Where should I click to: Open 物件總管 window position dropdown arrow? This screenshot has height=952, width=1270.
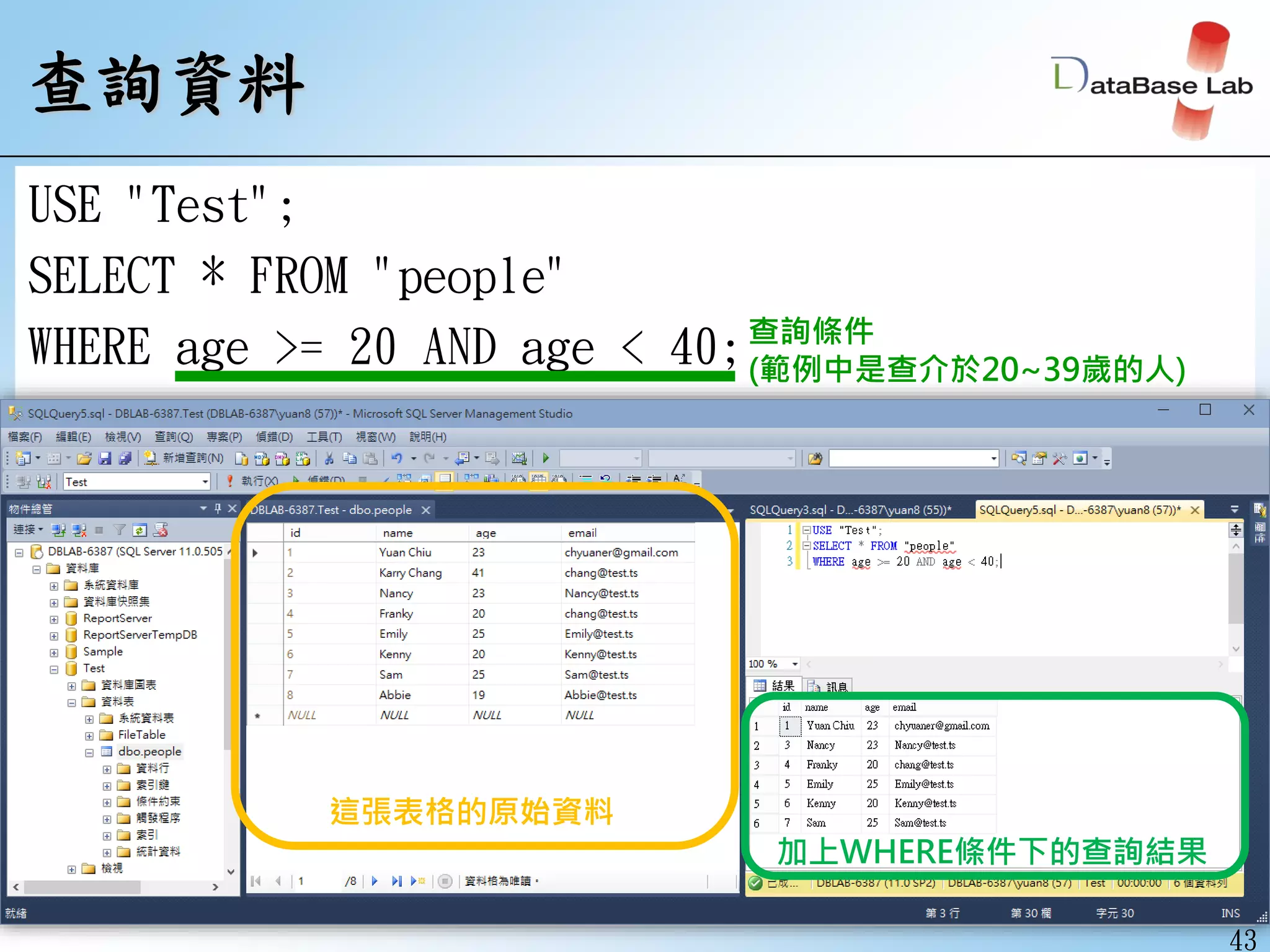[203, 508]
